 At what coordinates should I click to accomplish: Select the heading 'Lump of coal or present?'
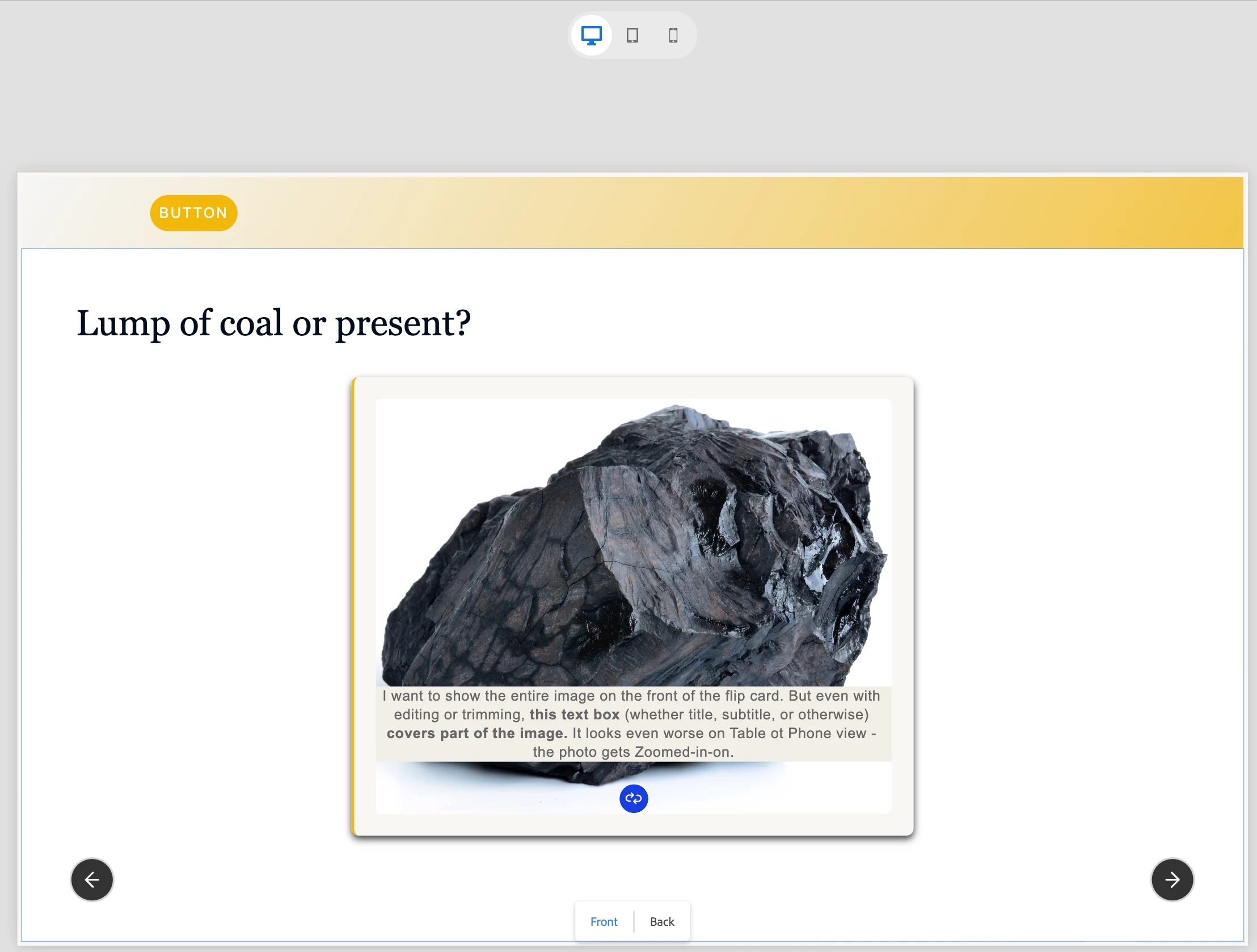273,323
